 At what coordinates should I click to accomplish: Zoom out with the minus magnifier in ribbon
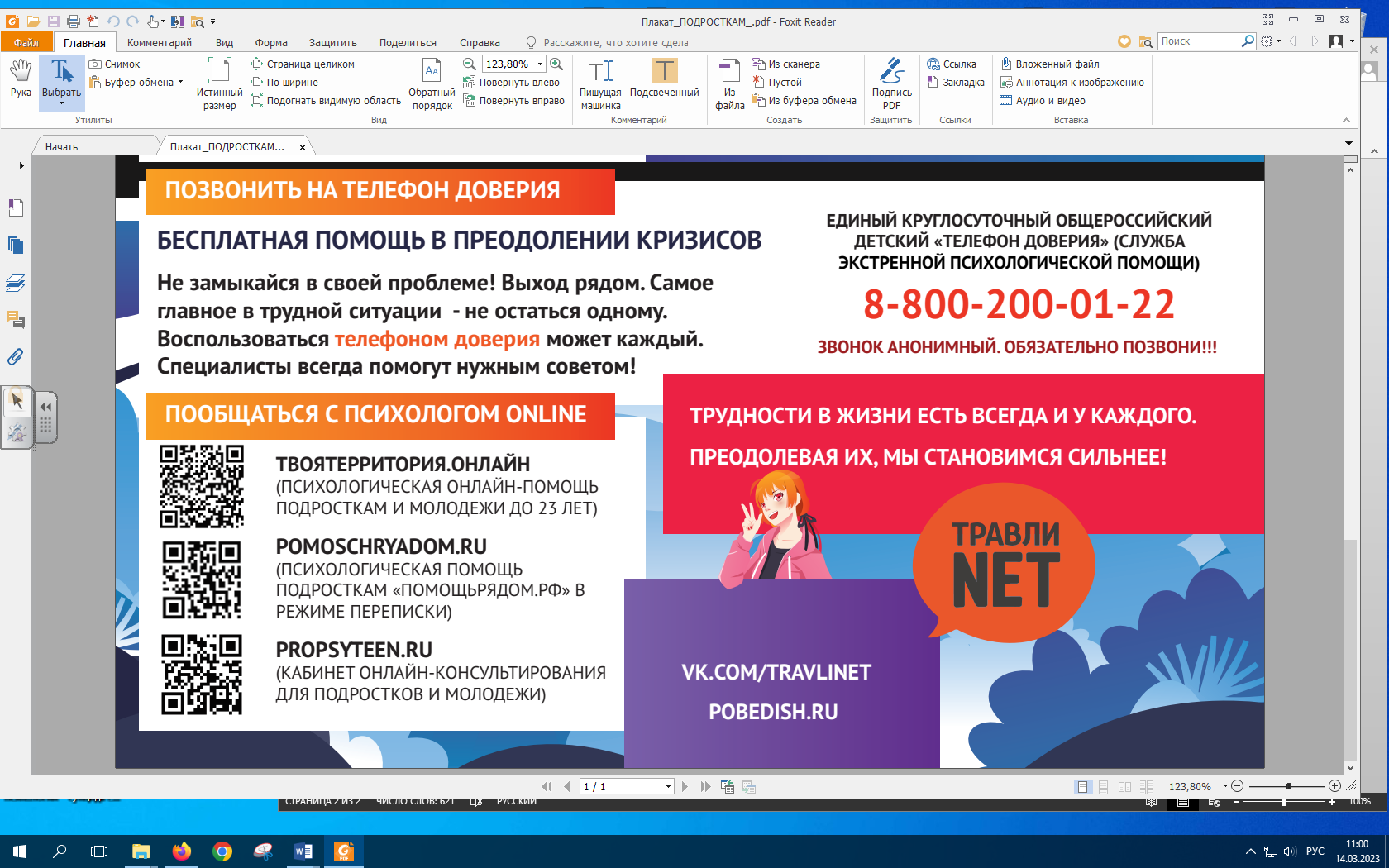point(470,64)
